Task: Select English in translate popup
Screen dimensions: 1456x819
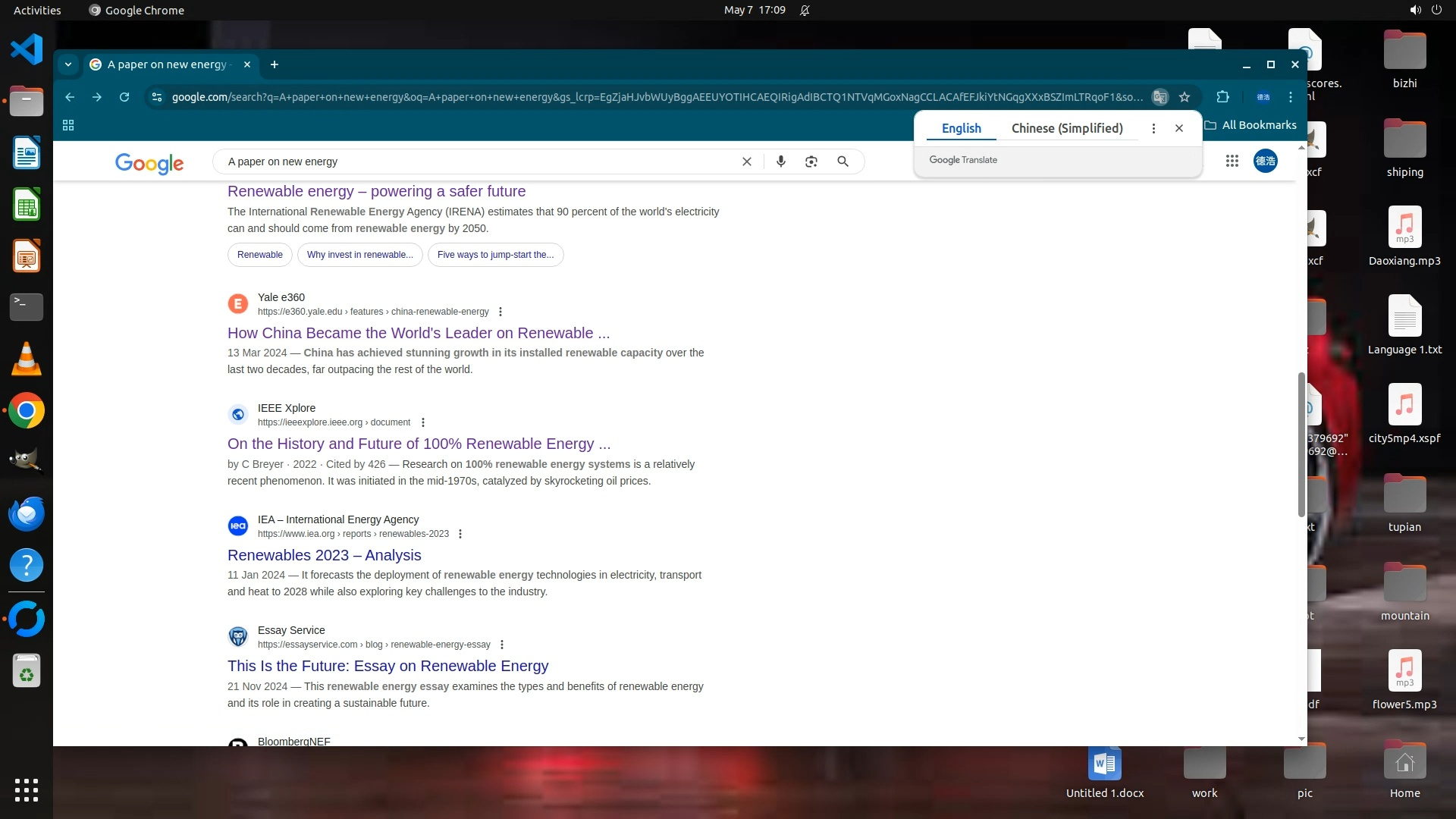Action: 961,128
